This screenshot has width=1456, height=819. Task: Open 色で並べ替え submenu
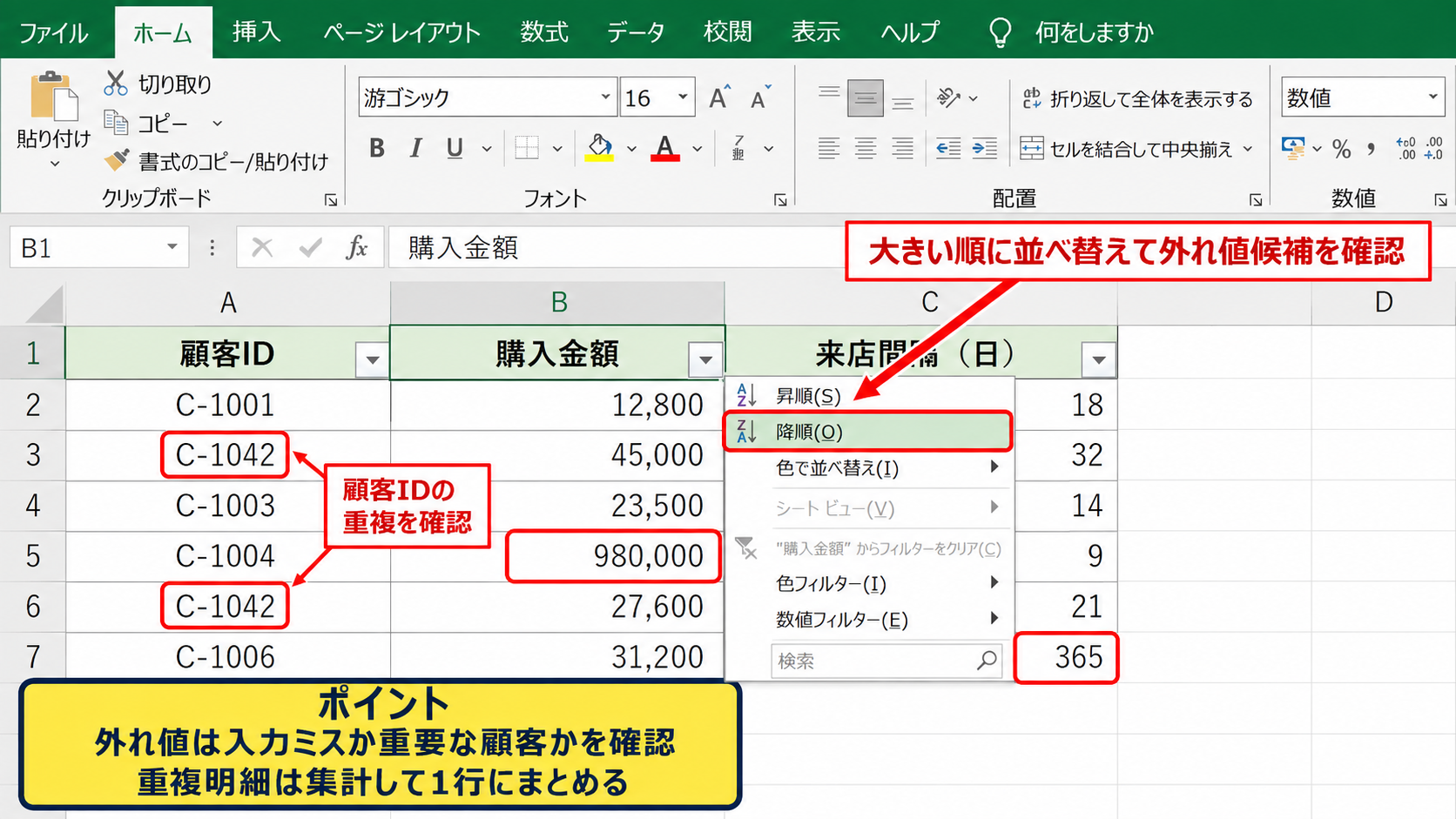(869, 468)
